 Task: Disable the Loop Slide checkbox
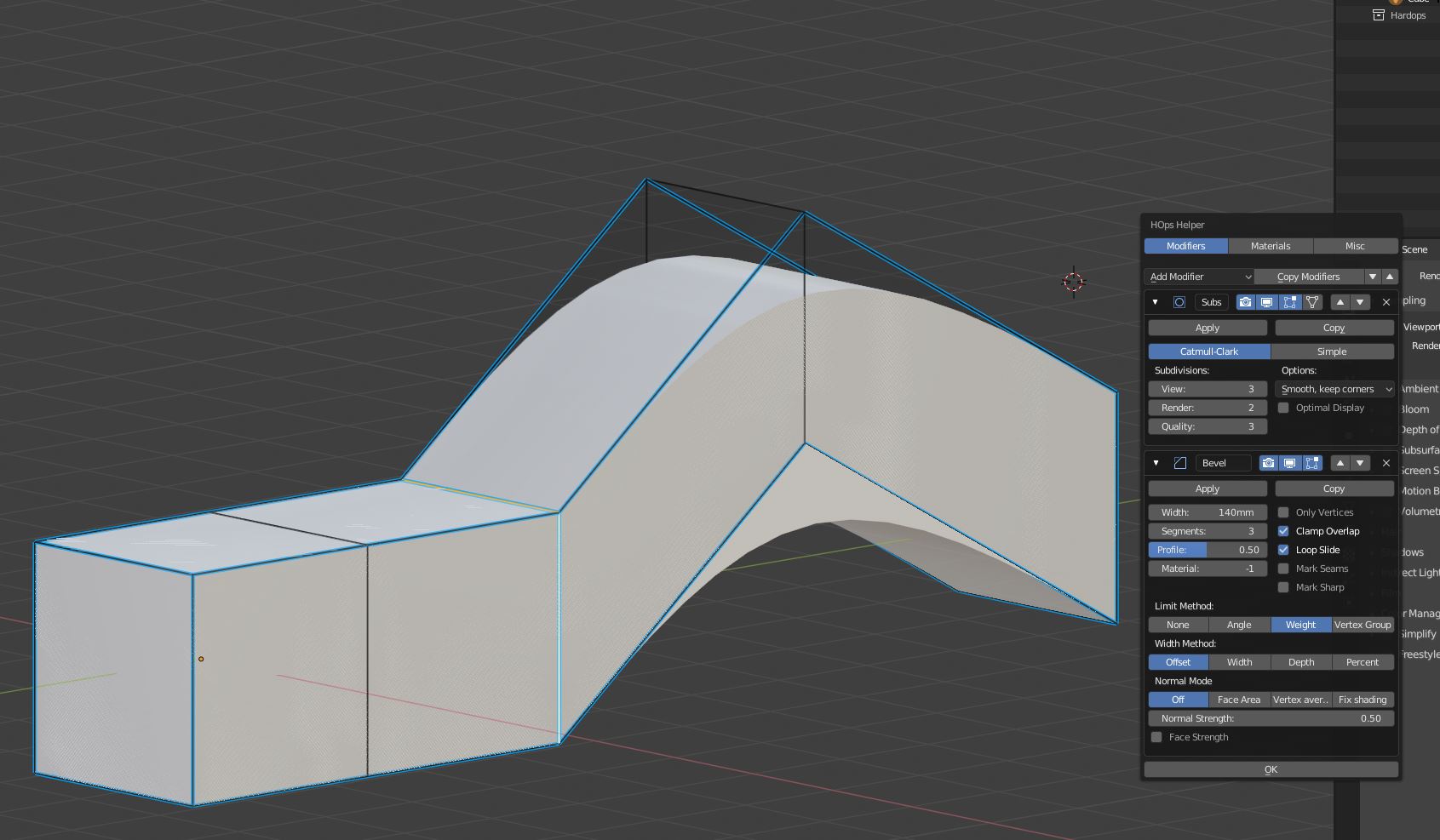point(1283,550)
